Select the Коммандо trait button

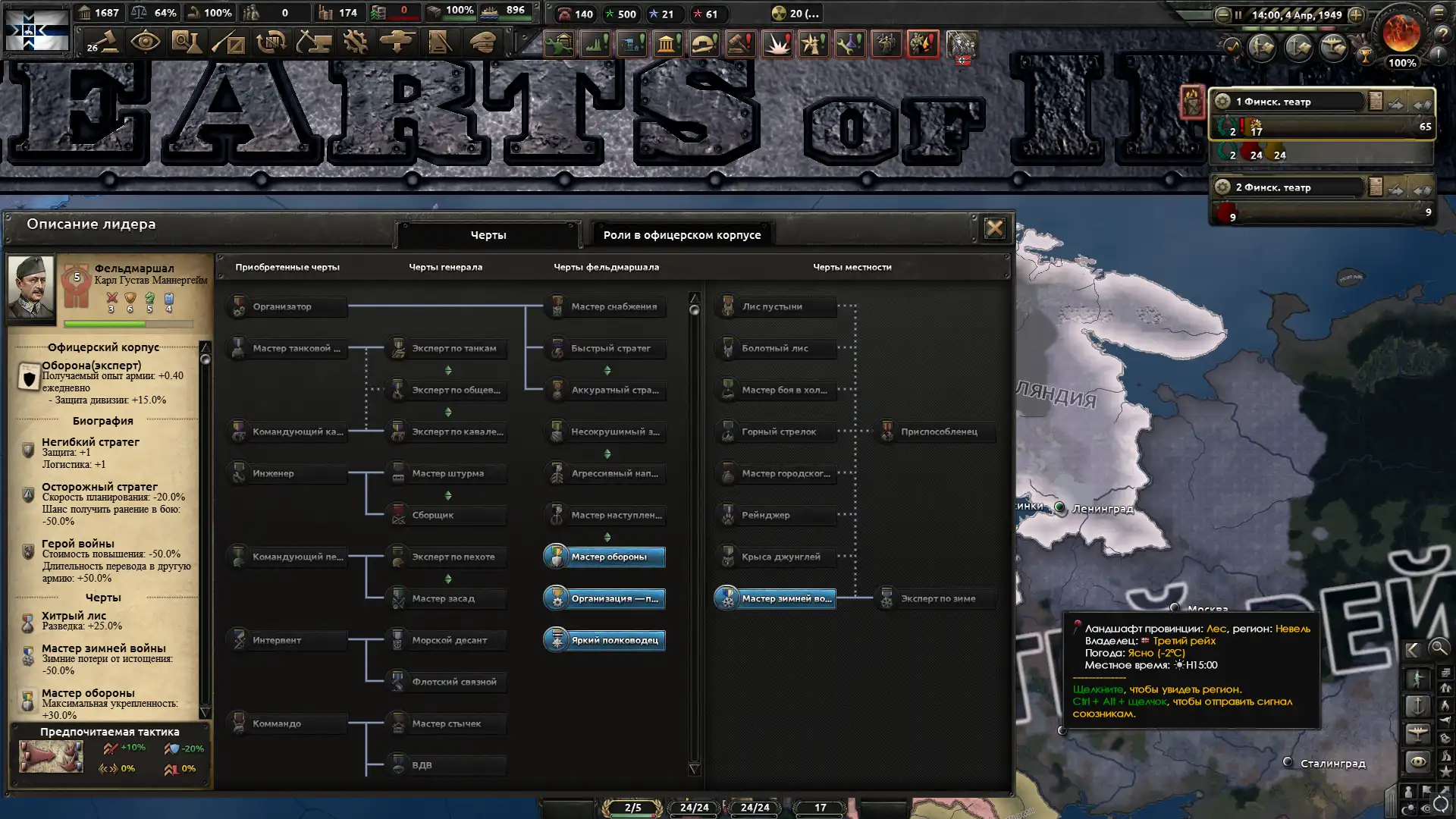287,723
